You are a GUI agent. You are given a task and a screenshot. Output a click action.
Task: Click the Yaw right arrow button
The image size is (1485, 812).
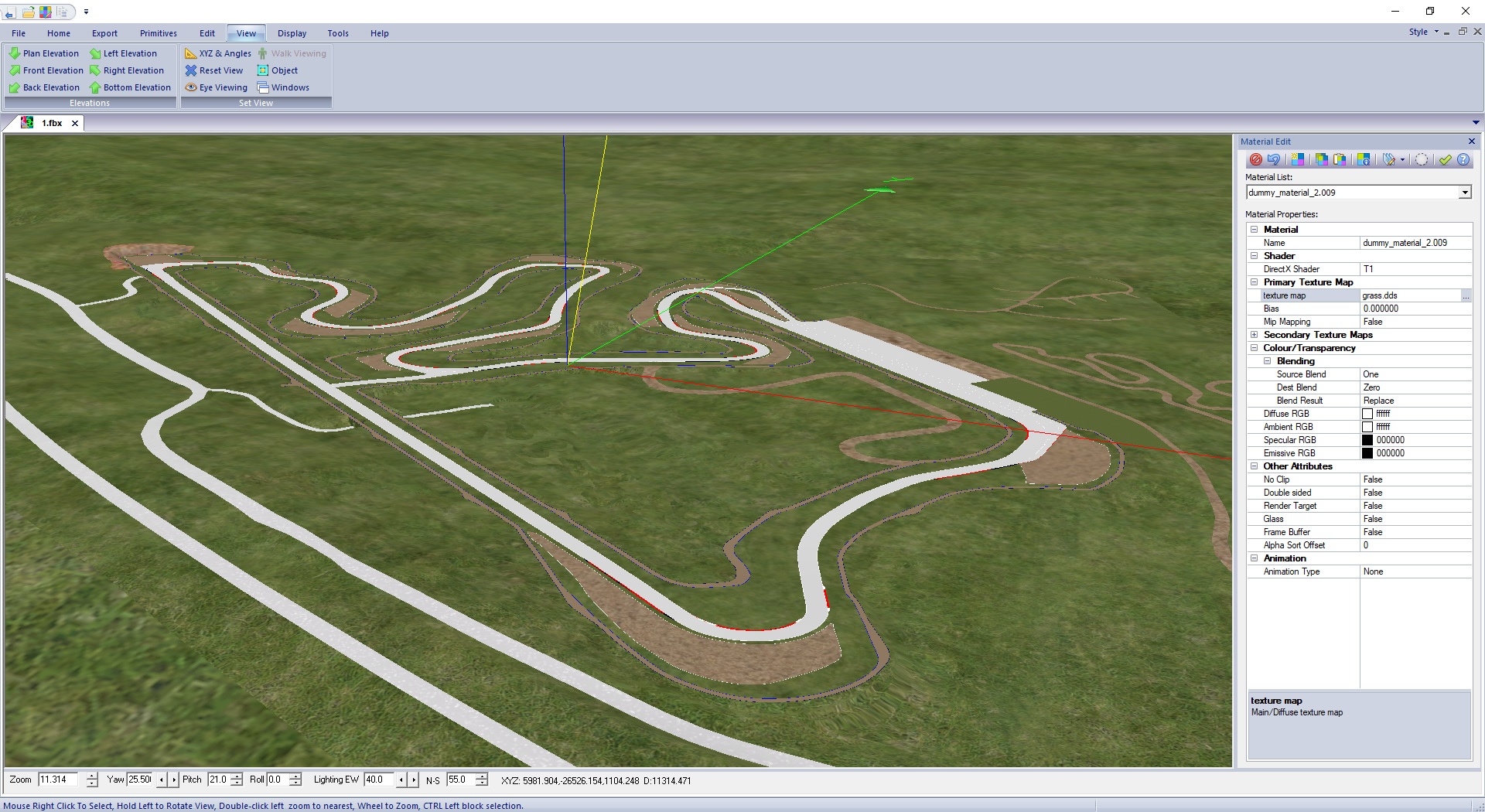[173, 780]
